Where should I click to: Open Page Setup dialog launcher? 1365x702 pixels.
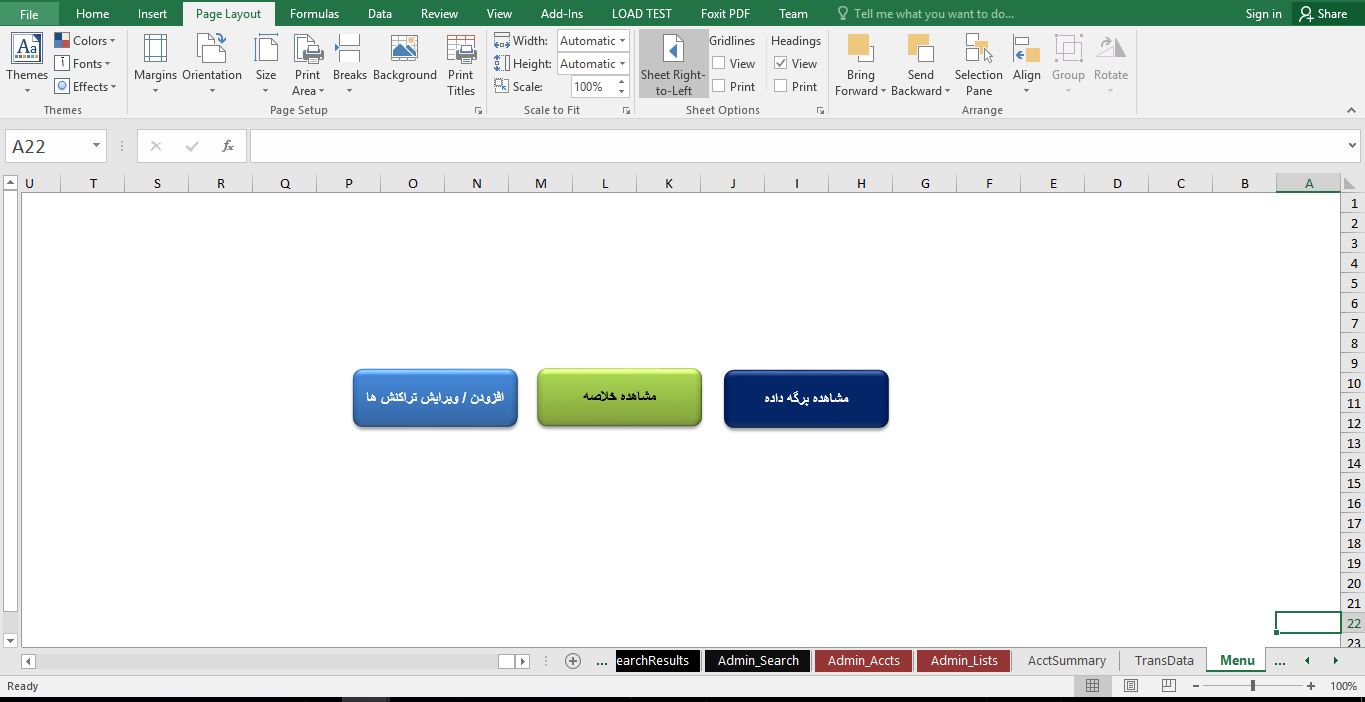click(478, 111)
